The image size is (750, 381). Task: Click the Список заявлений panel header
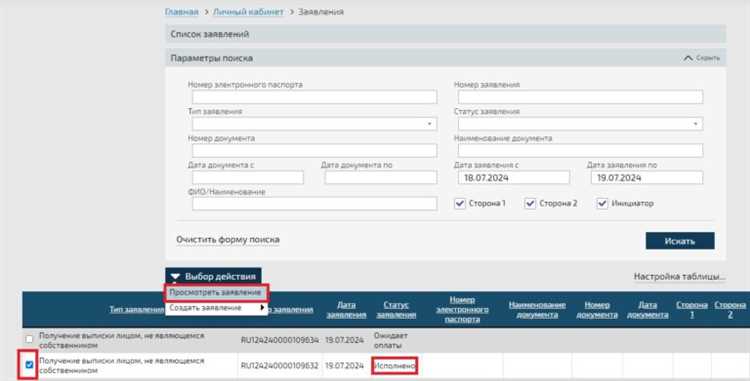pos(446,34)
